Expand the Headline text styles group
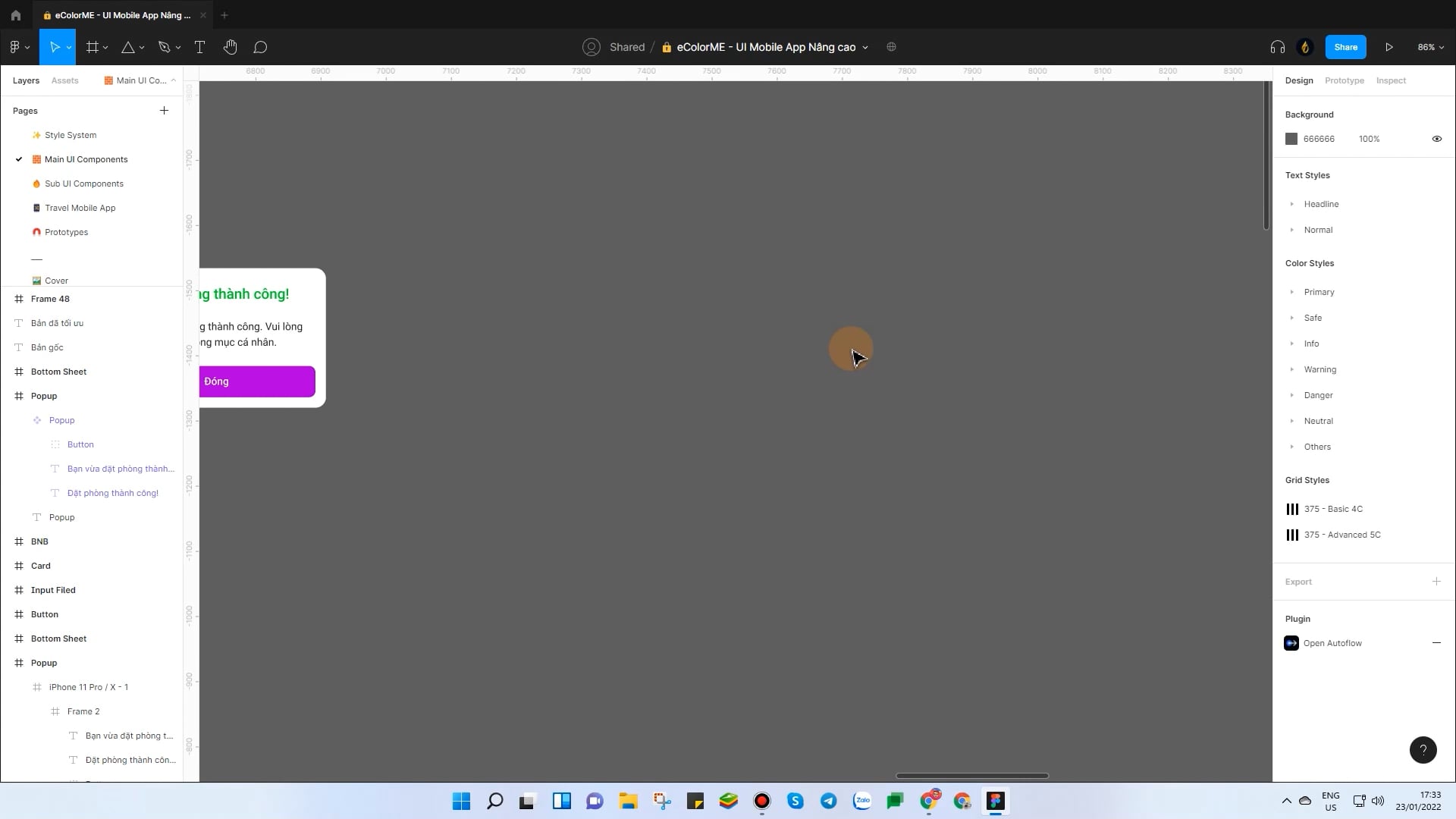Screen dimensions: 1456x819 click(x=1291, y=204)
